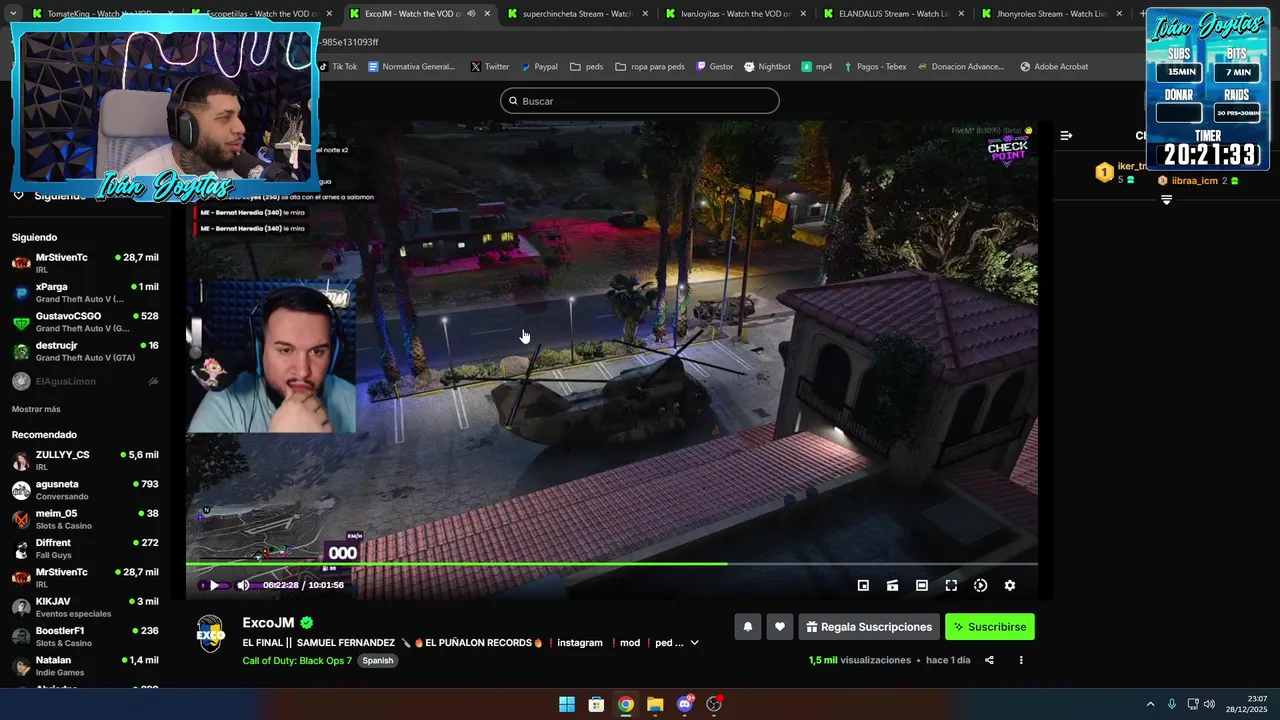Open Call of Duty: Black Ops 7 category
This screenshot has width=1280, height=720.
(x=297, y=661)
